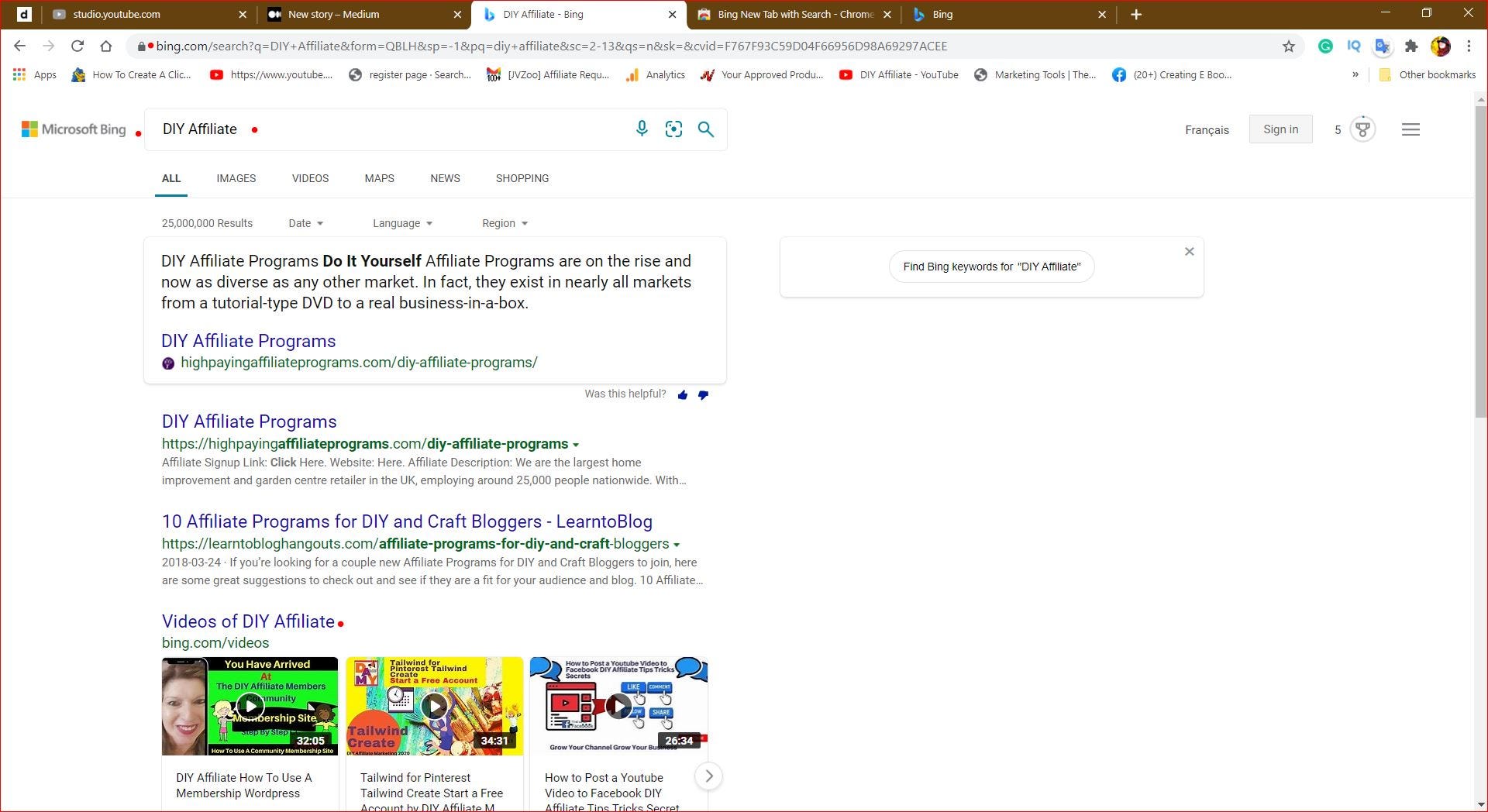This screenshot has width=1488, height=812.
Task: Open the Creating E Boo... Facebook bookmark
Action: 1172,74
